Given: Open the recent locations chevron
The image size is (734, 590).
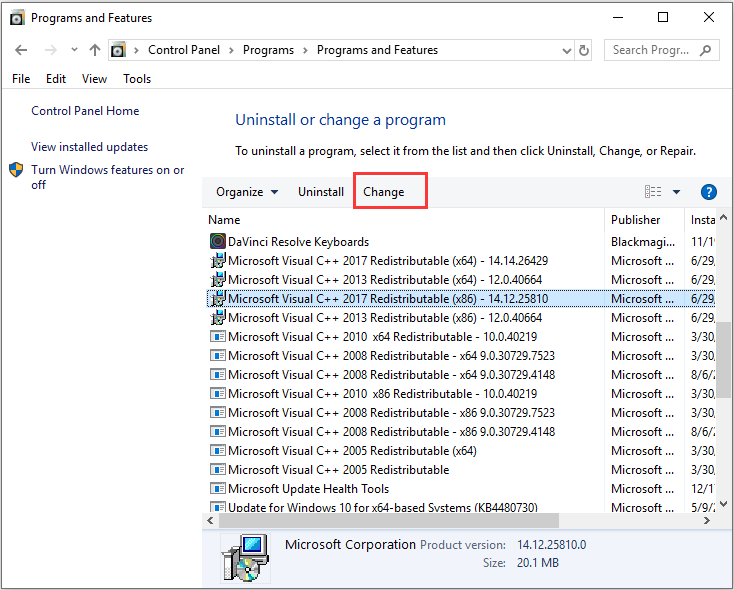Looking at the screenshot, I should click(x=74, y=50).
